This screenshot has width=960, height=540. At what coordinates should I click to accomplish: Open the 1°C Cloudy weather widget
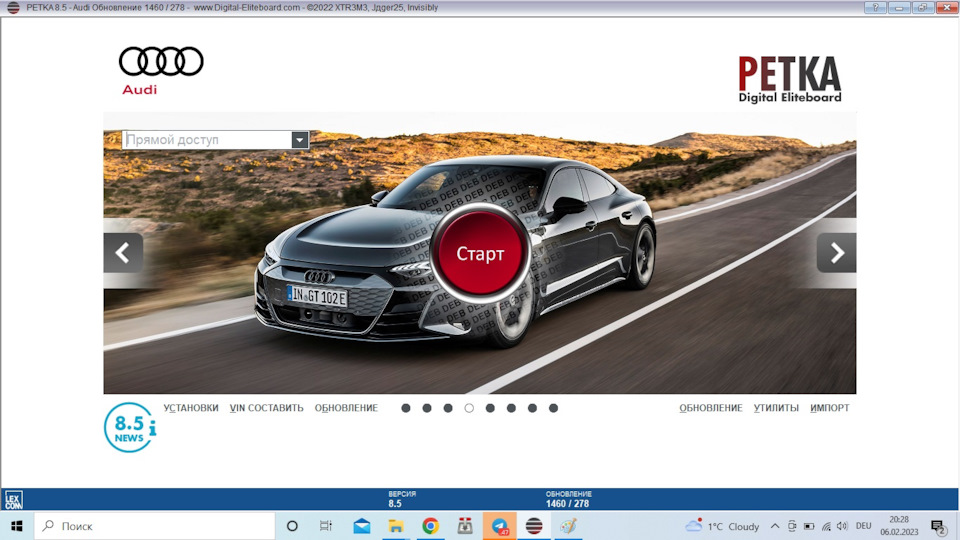point(722,526)
